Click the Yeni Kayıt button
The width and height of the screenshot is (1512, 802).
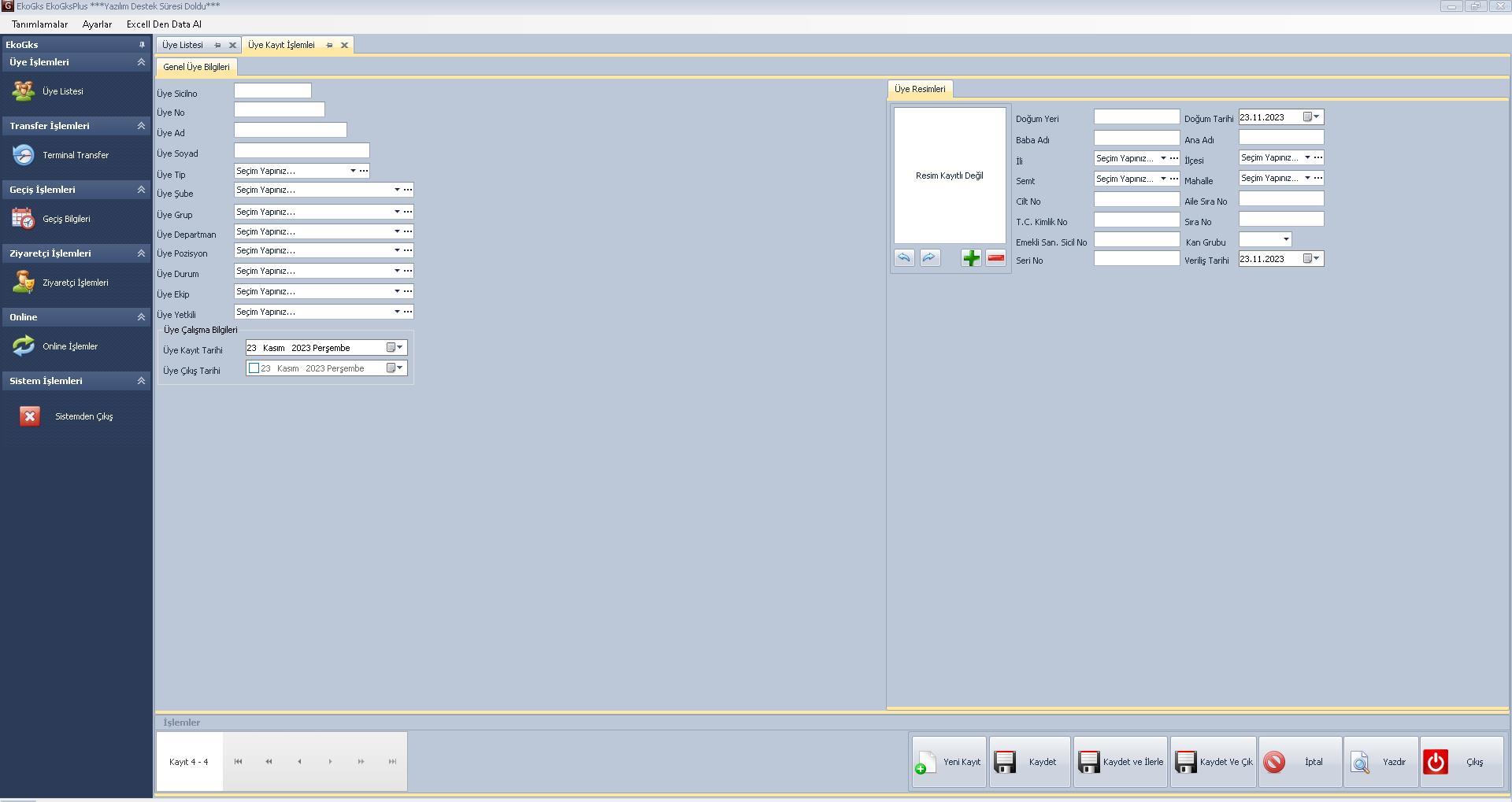coord(949,762)
